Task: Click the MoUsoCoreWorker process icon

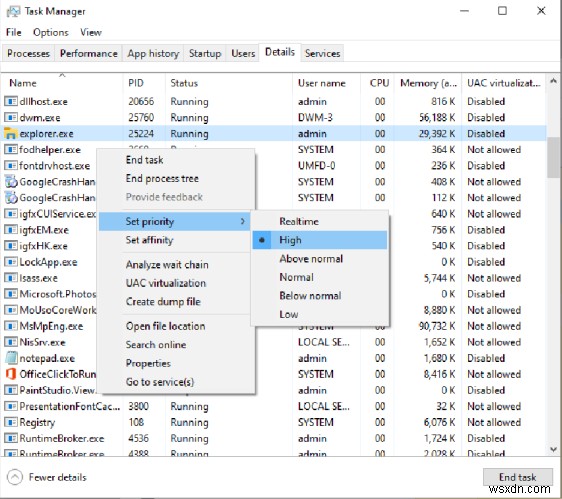Action: tap(10, 310)
